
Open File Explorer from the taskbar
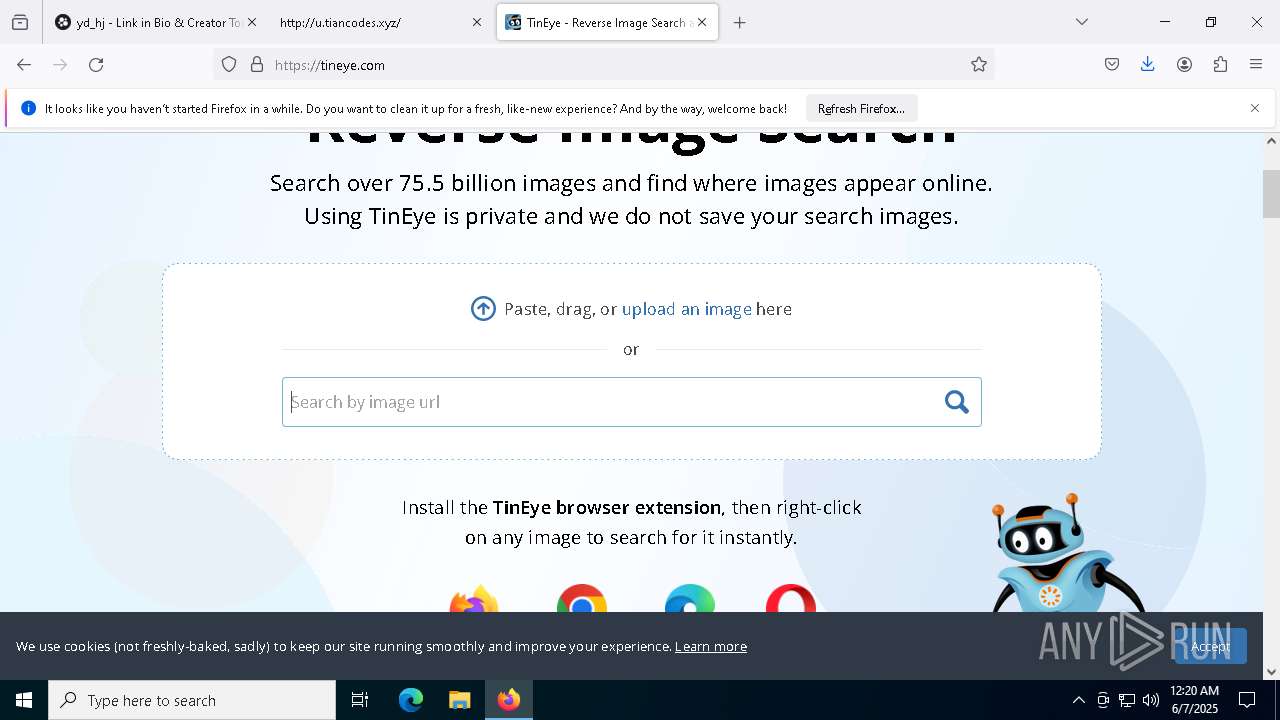tap(459, 700)
